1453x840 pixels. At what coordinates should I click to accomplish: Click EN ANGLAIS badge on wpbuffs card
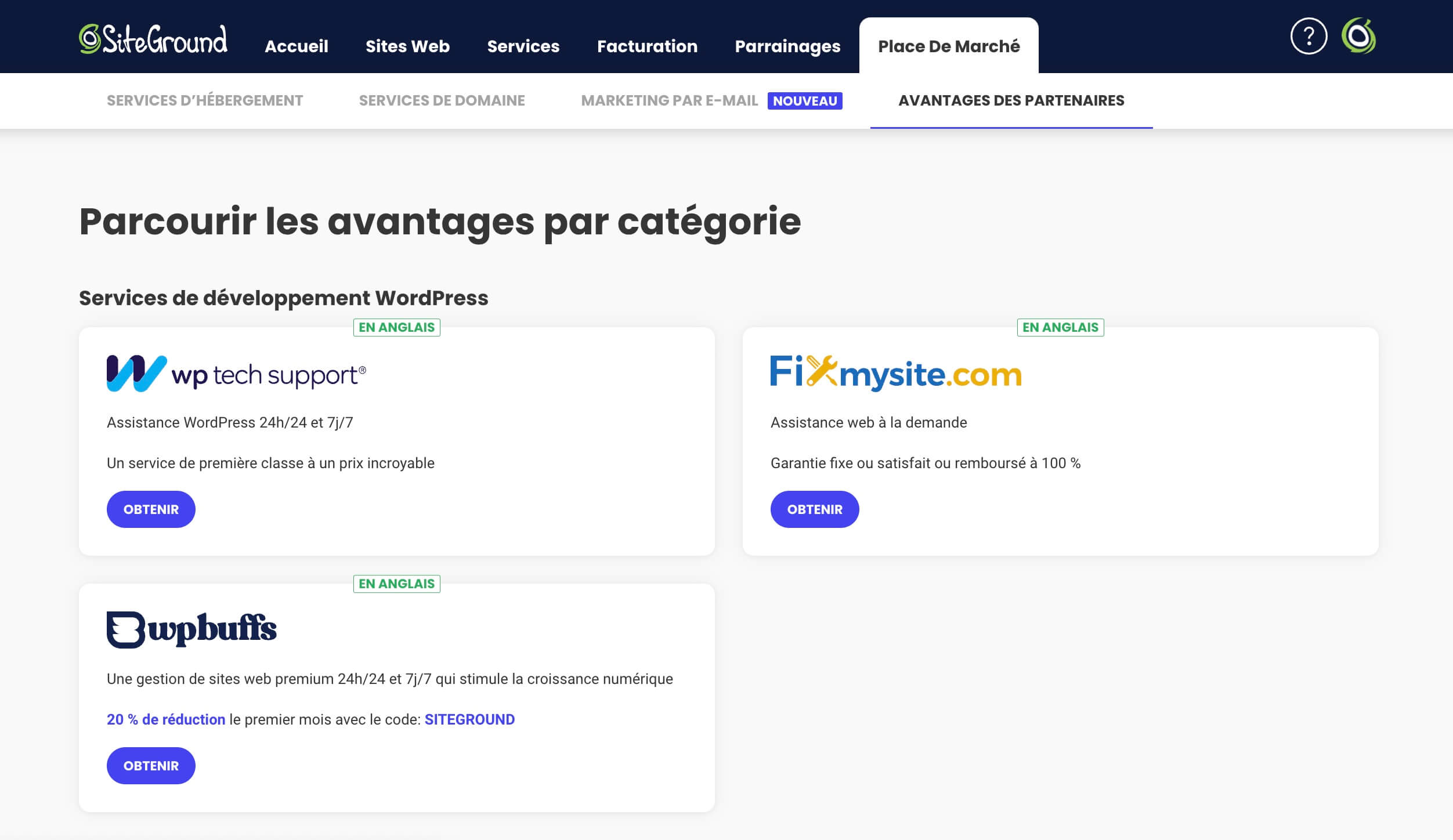pyautogui.click(x=397, y=584)
